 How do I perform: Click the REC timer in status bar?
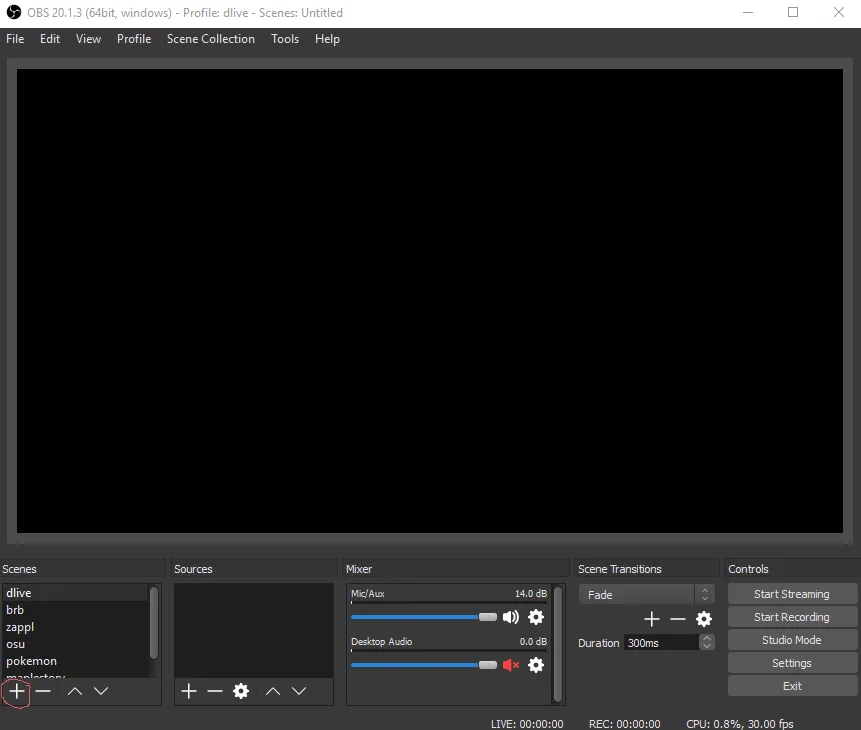(624, 724)
